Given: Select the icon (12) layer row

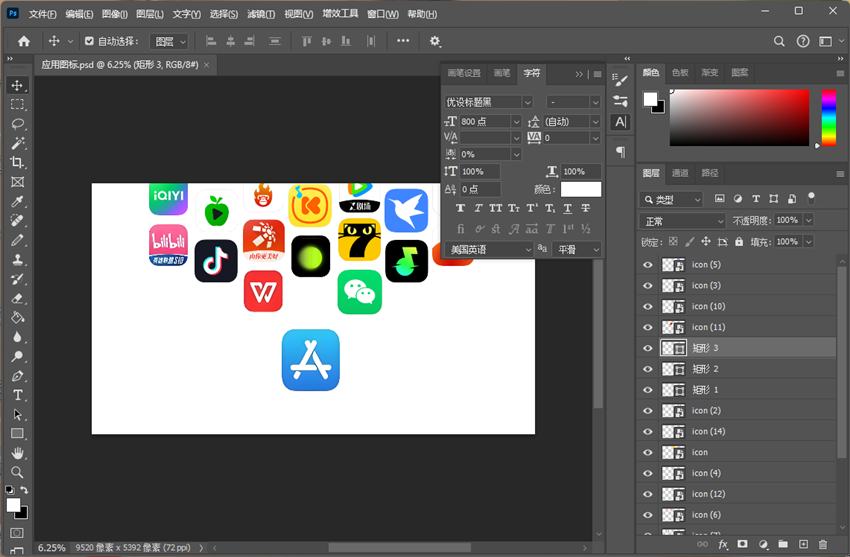Looking at the screenshot, I should pos(737,494).
